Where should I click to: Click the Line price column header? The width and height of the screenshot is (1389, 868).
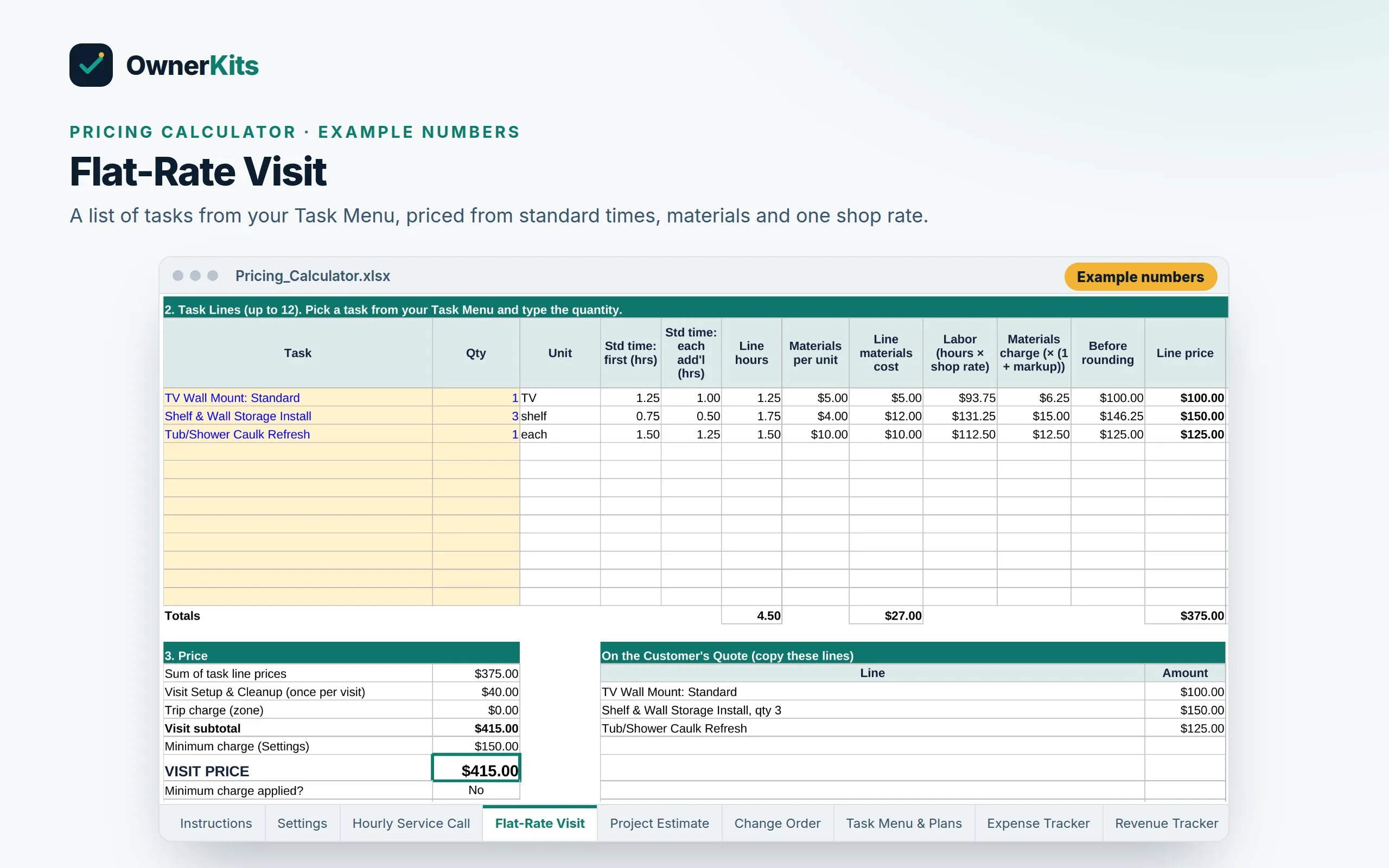1184,353
